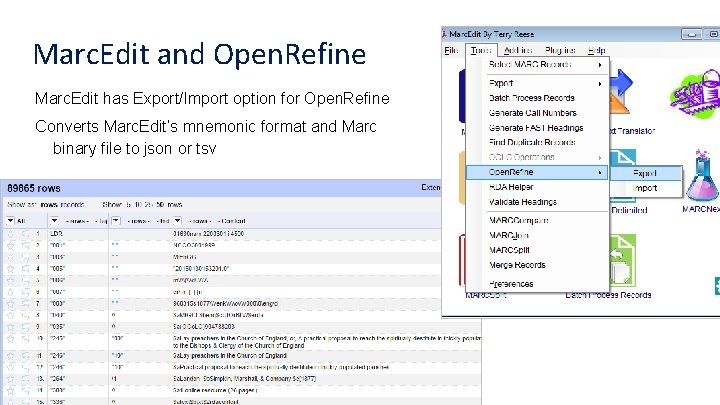Toggle the flag on row 2
Image resolution: width=720 pixels, height=405 pixels.
[25, 245]
